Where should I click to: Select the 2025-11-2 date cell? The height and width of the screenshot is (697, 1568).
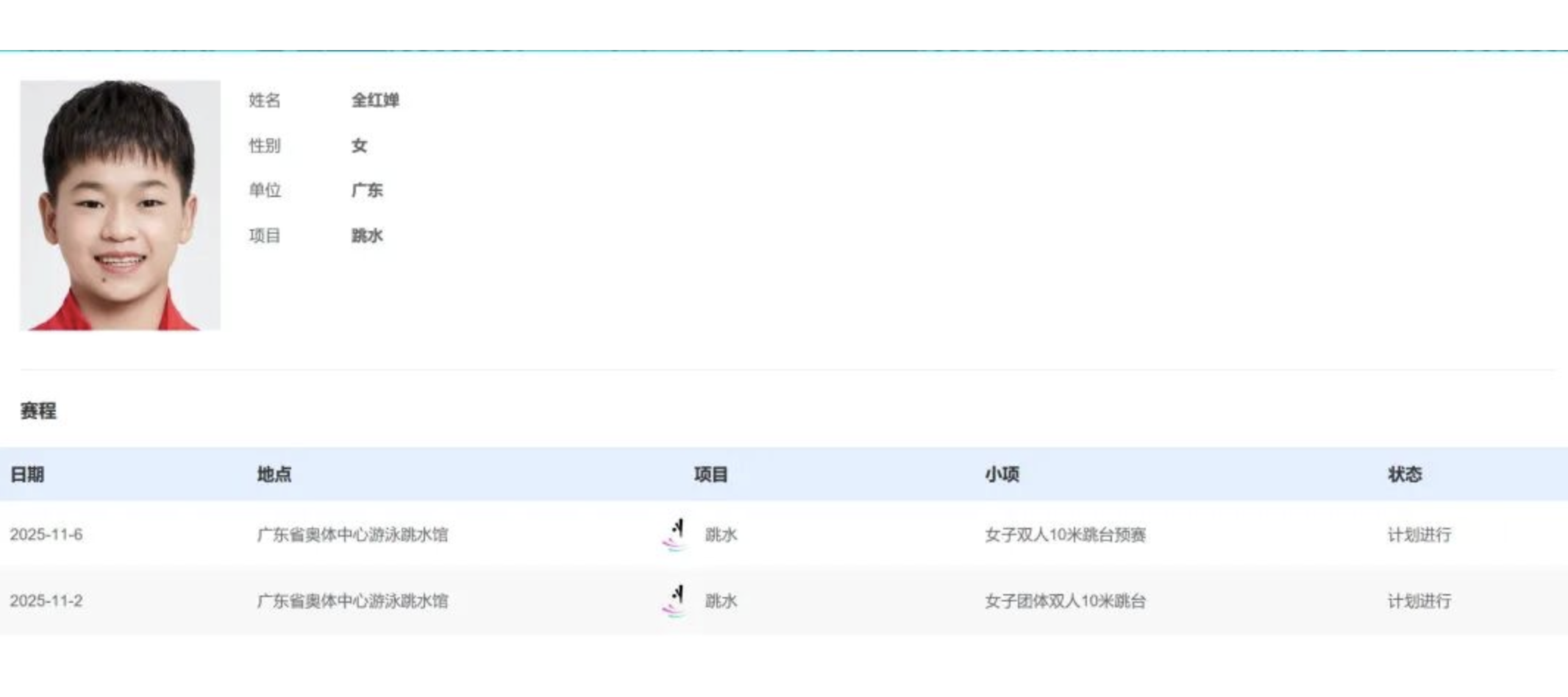[46, 601]
